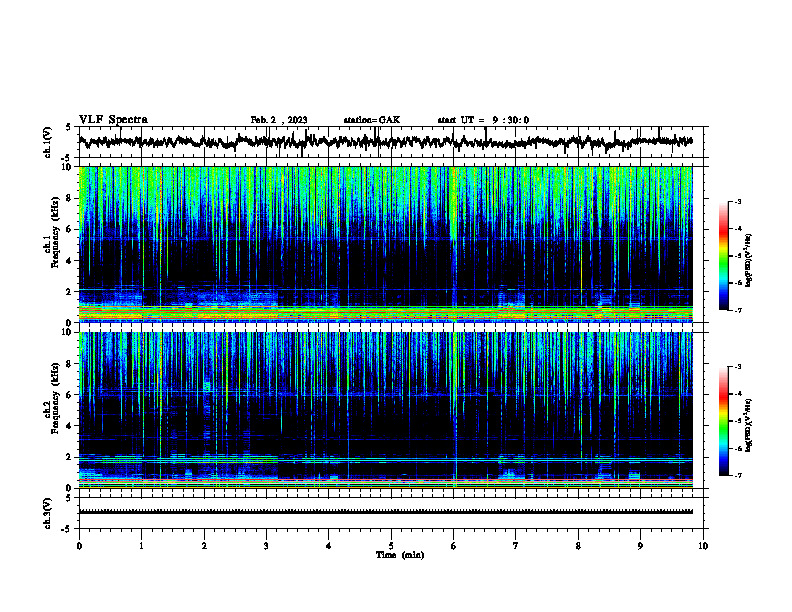Screen dimensions: 792x612
Task: Click the time axis tick label "0"
Action: pos(79,546)
